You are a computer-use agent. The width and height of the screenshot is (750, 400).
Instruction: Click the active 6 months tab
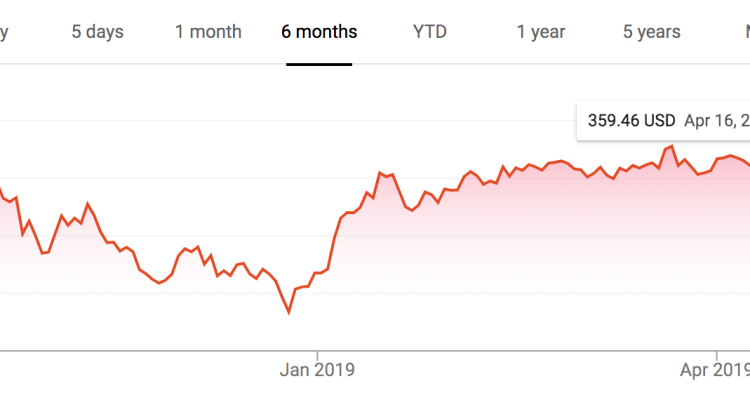point(319,32)
